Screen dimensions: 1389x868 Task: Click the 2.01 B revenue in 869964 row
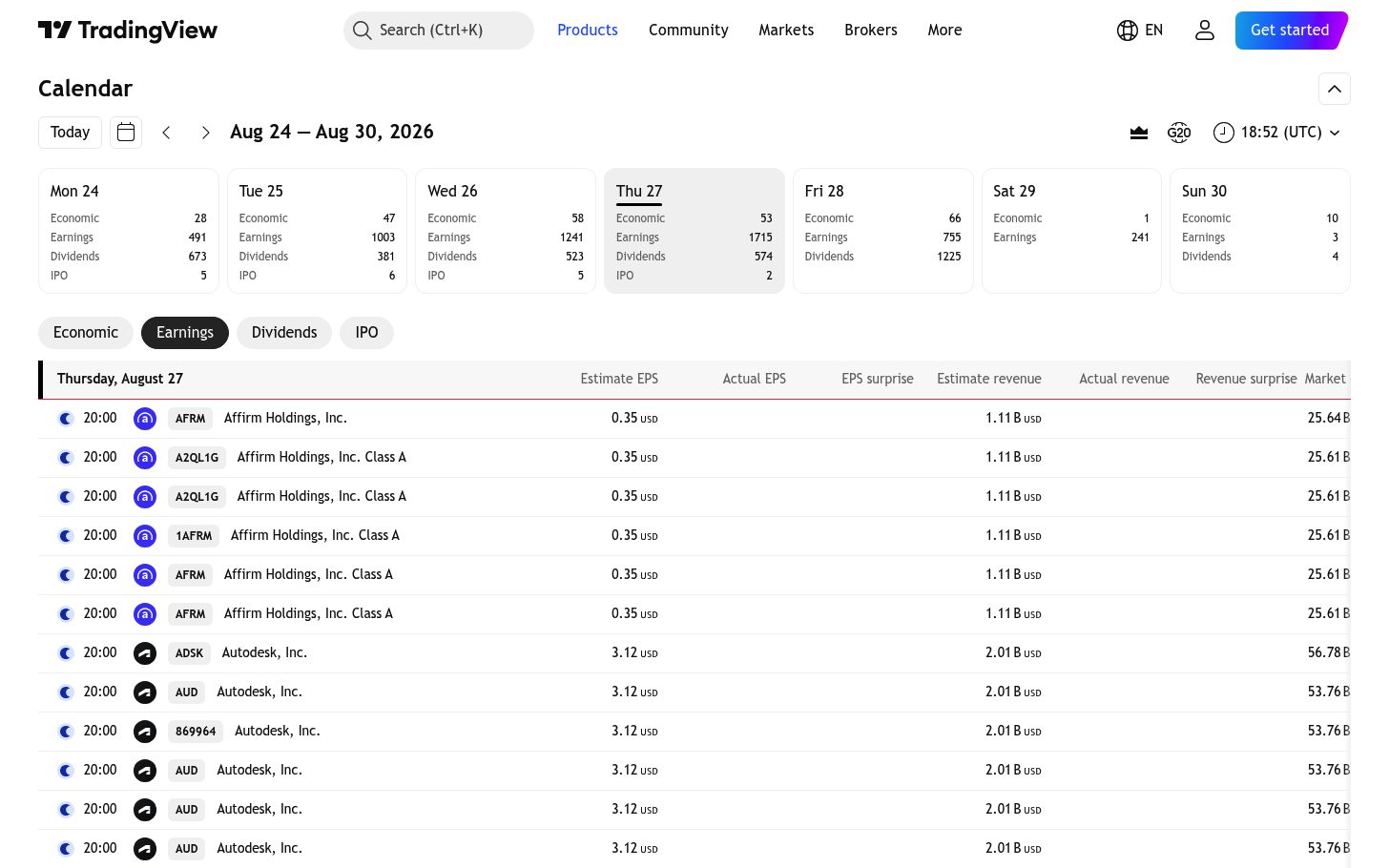coord(1013,732)
